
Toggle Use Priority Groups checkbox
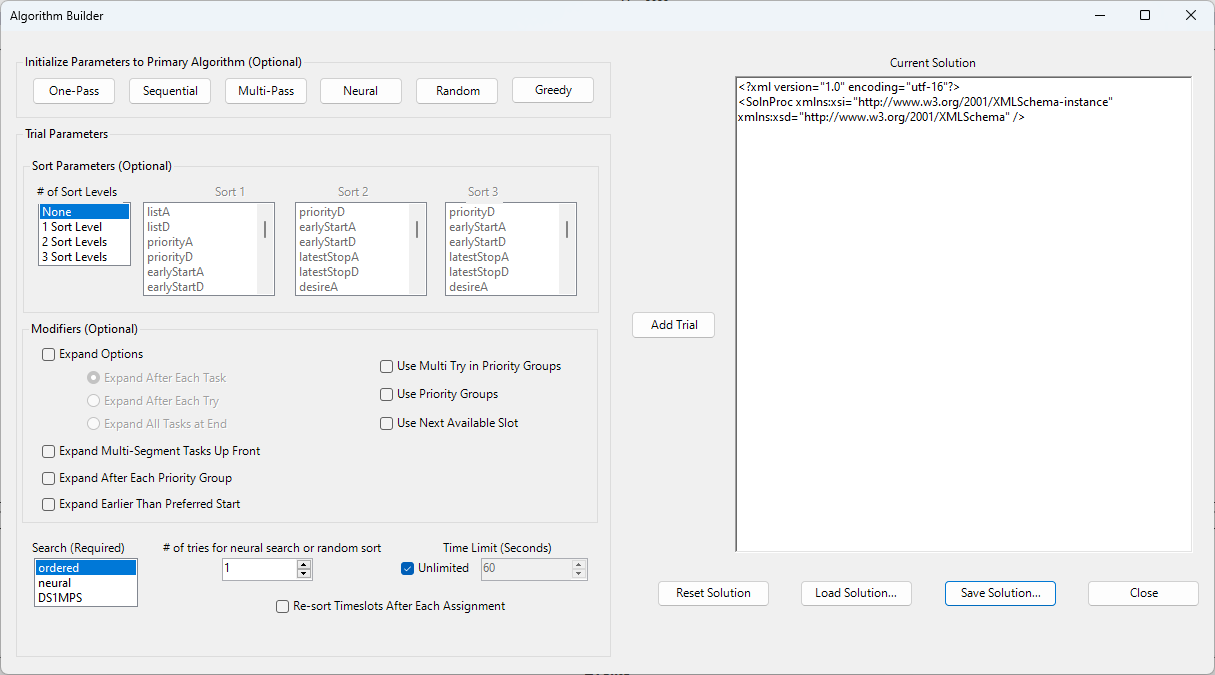[x=387, y=394]
